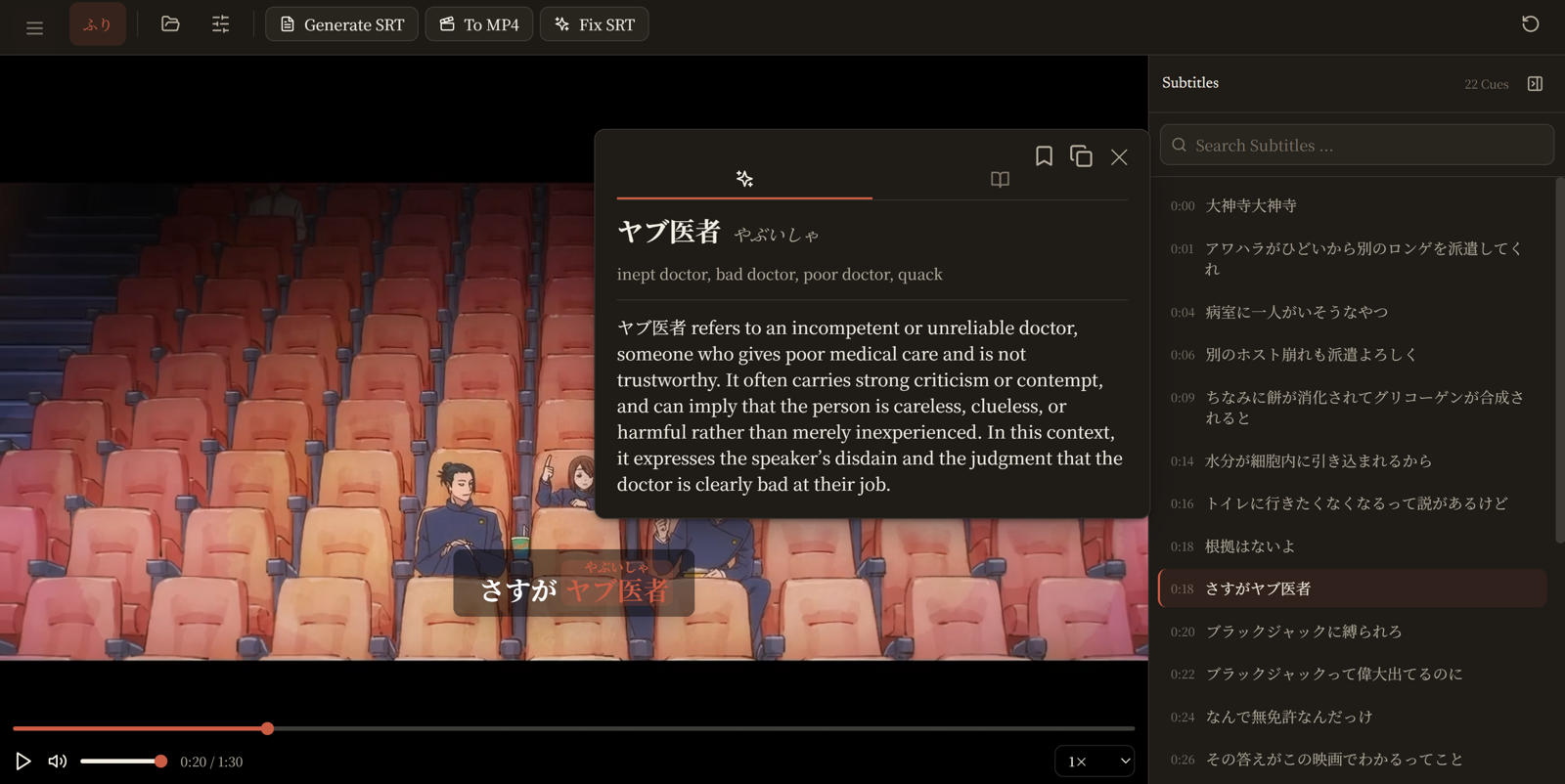Adjust the volume slider
The width and height of the screenshot is (1565, 784).
tap(123, 761)
